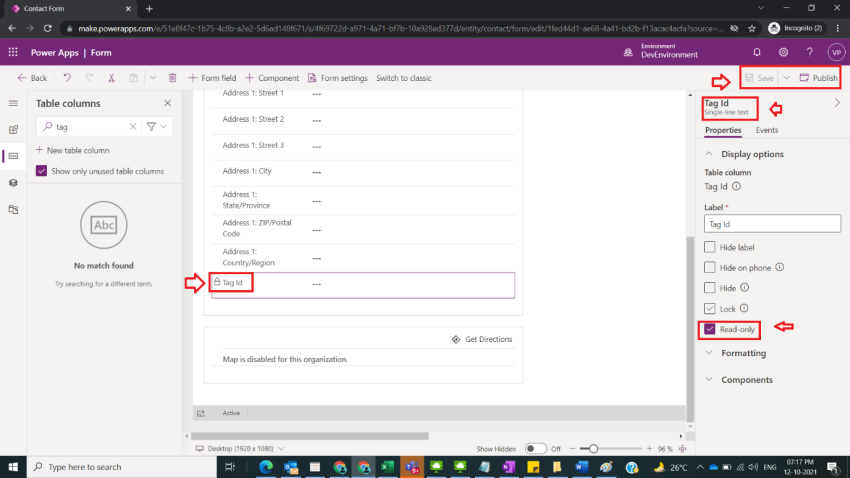This screenshot has height=478, width=850.
Task: Expand the Formatting section
Action: pos(709,353)
